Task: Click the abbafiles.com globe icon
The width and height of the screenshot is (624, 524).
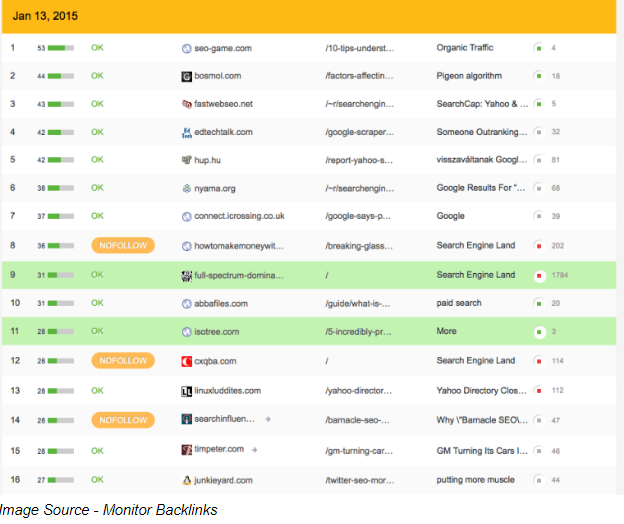Action: [186, 304]
